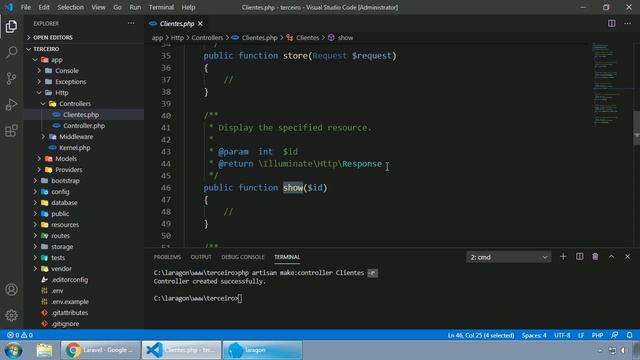Open the Run and Debug view icon

(x=11, y=104)
